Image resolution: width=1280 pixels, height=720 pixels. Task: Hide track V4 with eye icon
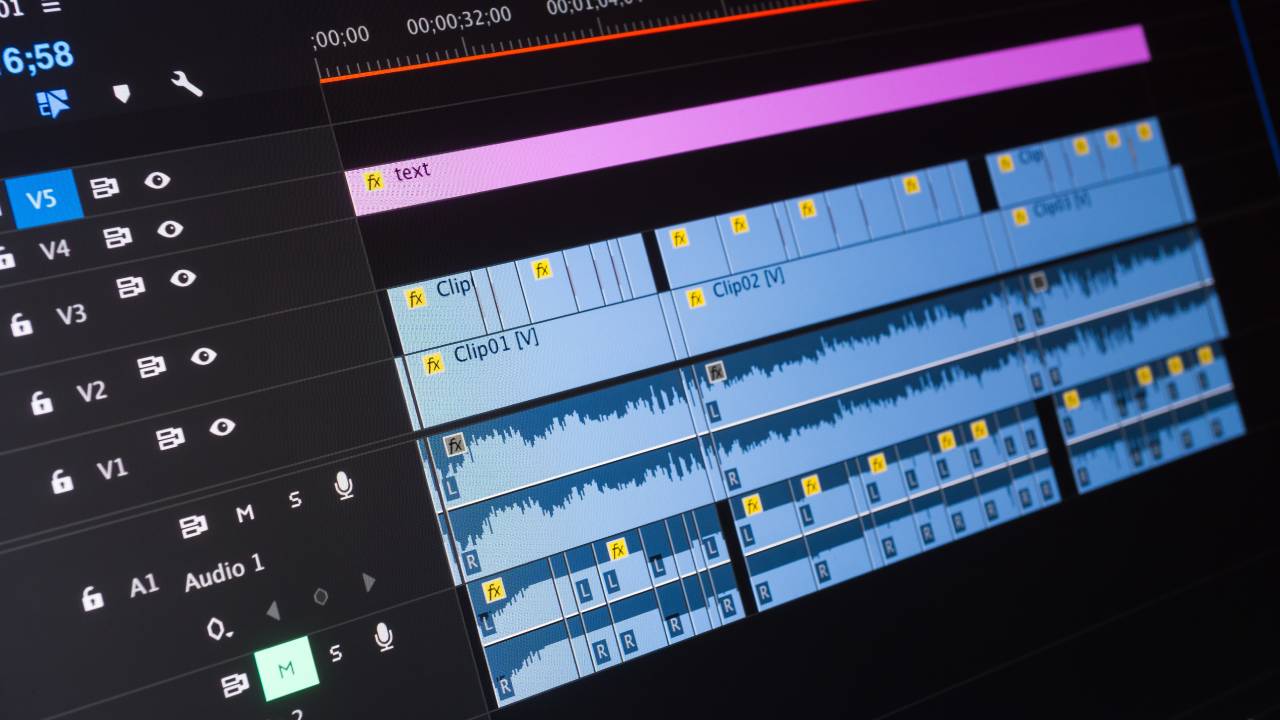[170, 229]
